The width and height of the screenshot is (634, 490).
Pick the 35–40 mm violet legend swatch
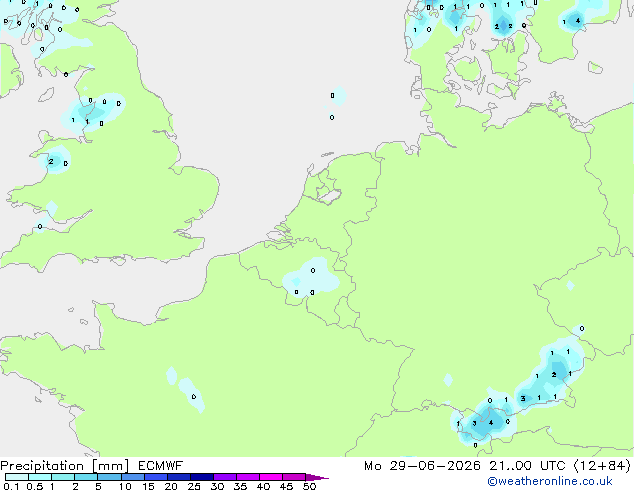coord(248,477)
